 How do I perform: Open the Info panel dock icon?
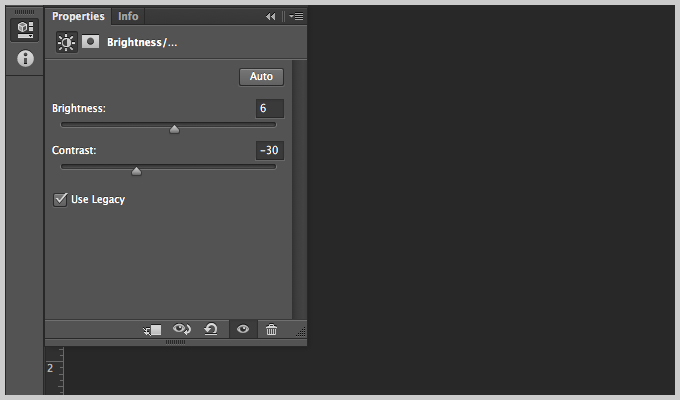click(25, 58)
